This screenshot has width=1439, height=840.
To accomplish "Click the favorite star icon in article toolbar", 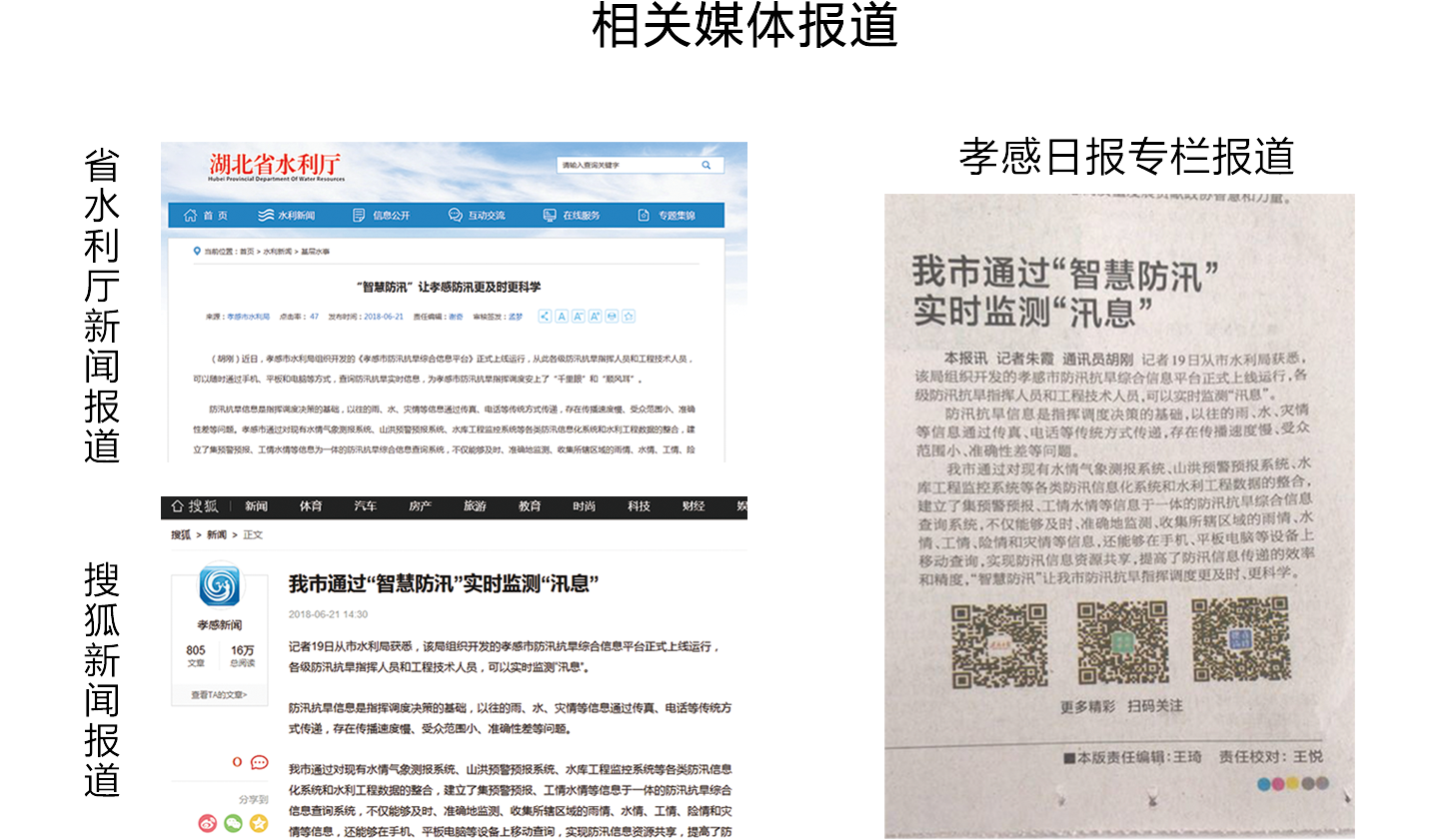I will pos(629,317).
